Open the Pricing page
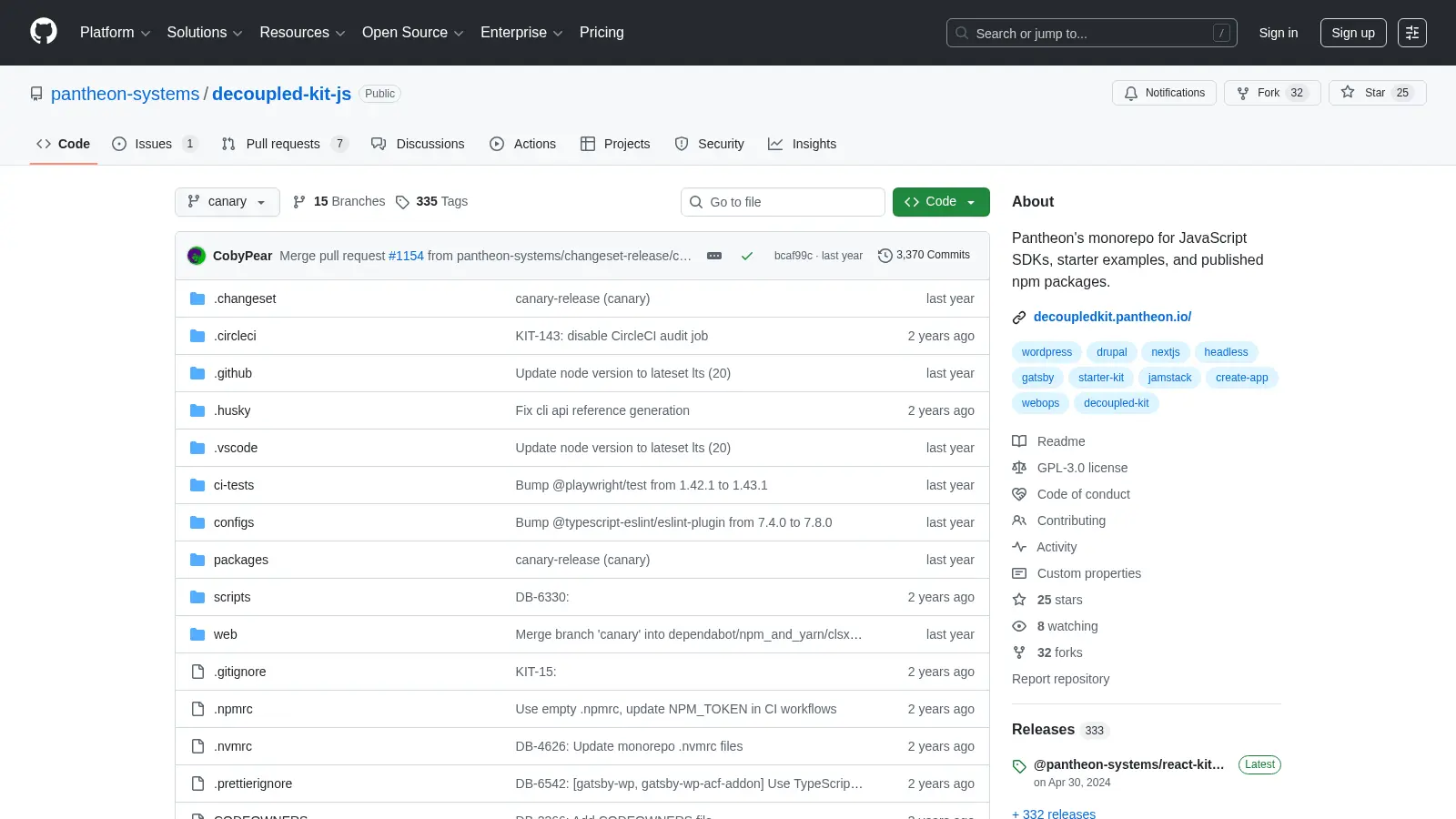Screen dimensions: 1456x819 click(602, 33)
